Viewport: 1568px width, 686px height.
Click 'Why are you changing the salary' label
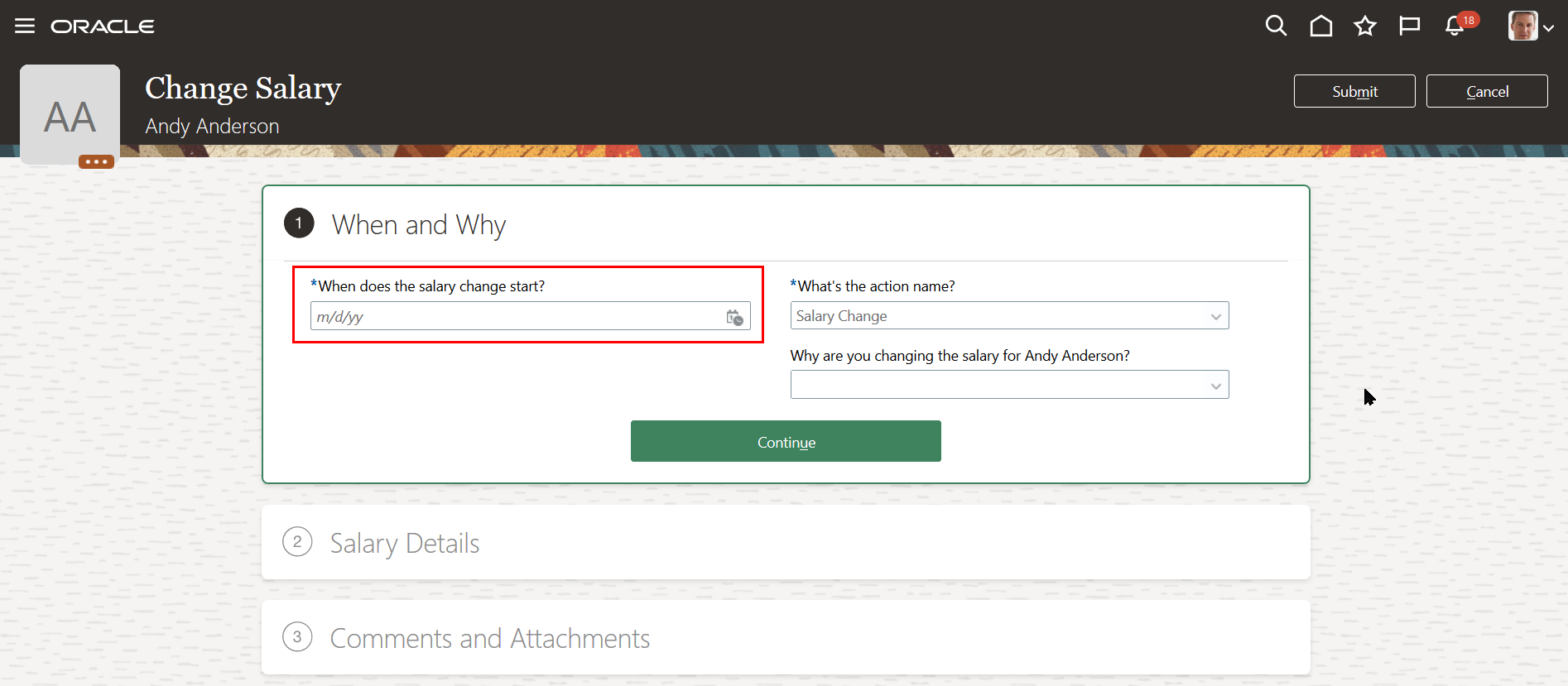(x=960, y=355)
